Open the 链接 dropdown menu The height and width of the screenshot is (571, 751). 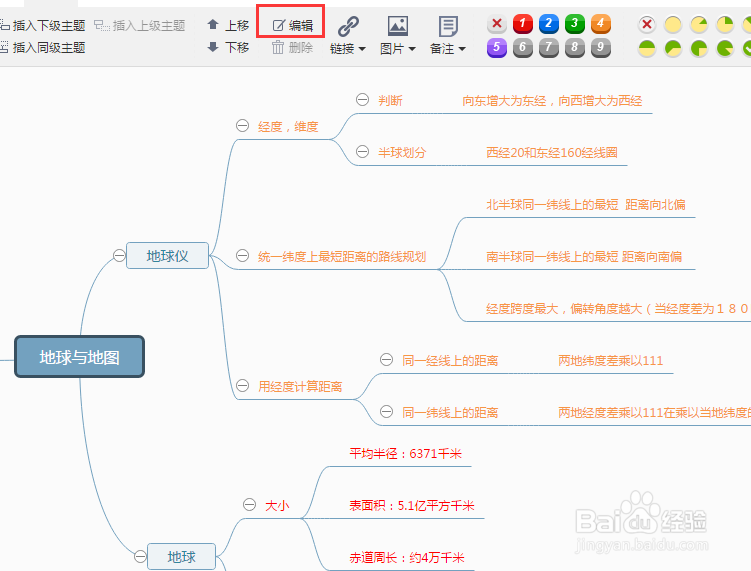[348, 49]
